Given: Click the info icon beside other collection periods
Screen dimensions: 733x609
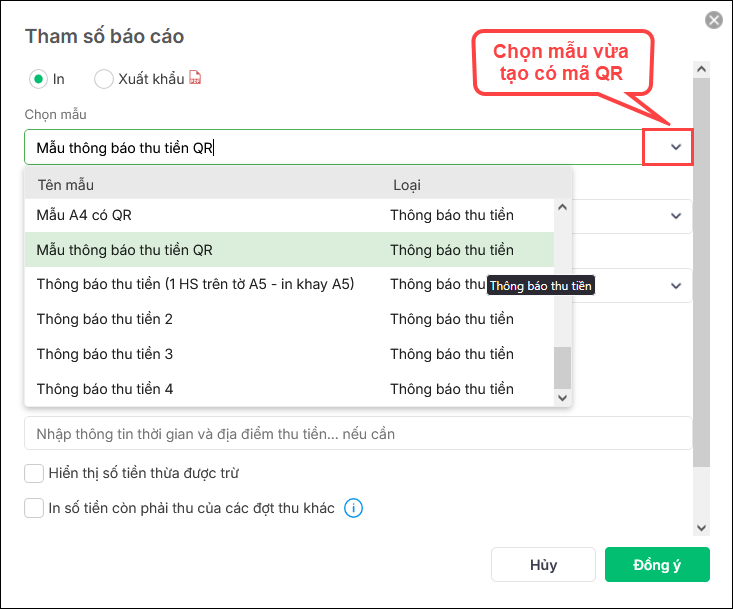Looking at the screenshot, I should [353, 508].
